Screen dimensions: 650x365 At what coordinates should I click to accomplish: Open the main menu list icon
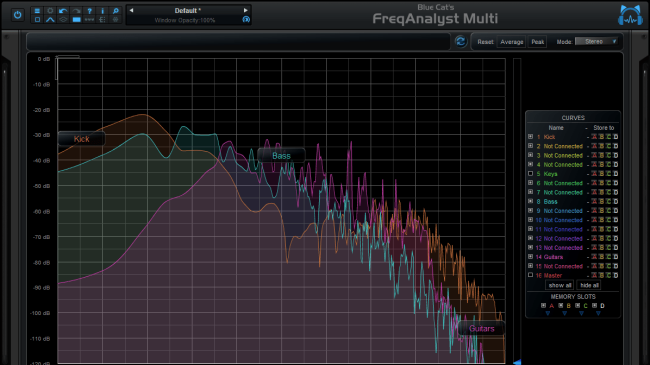point(37,11)
